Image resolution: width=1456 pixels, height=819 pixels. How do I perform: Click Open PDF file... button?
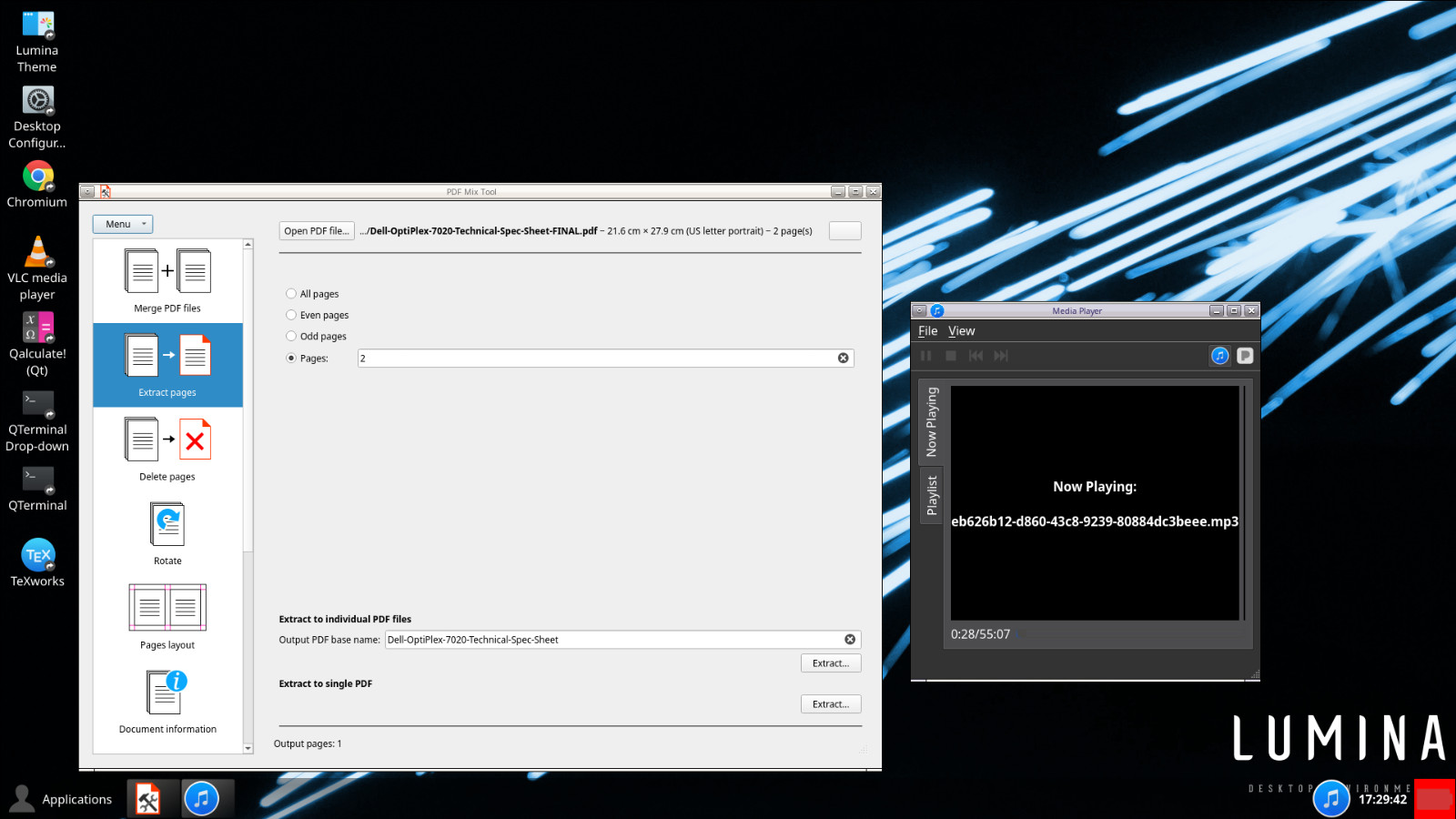317,231
